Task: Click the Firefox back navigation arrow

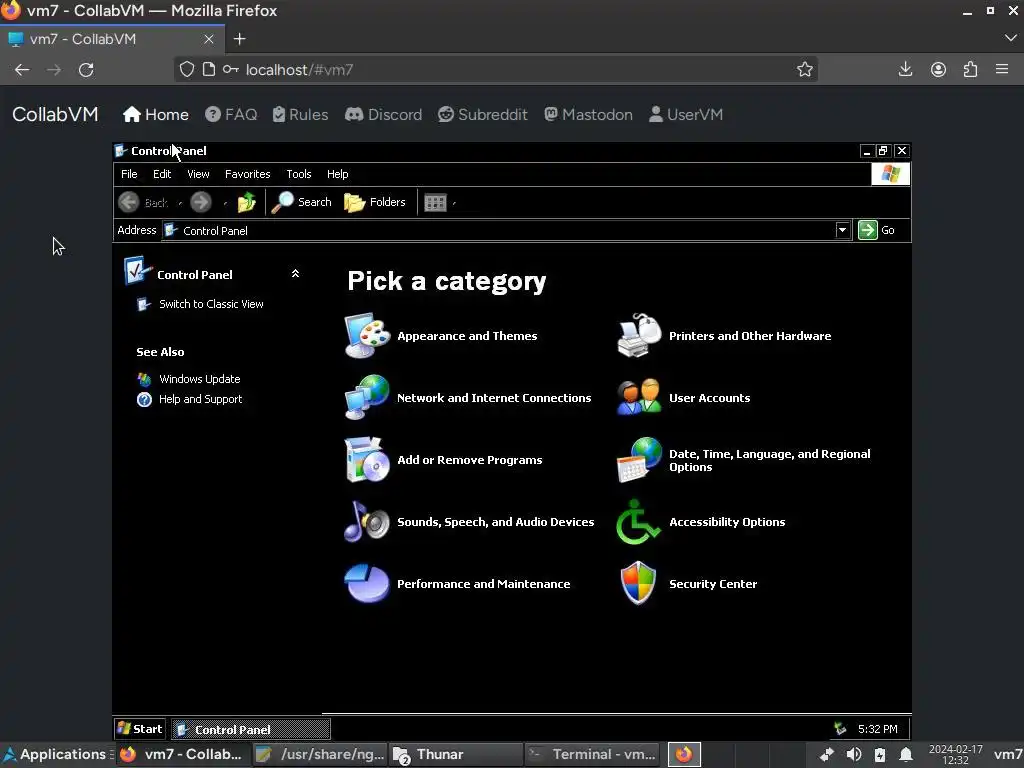Action: [22, 70]
